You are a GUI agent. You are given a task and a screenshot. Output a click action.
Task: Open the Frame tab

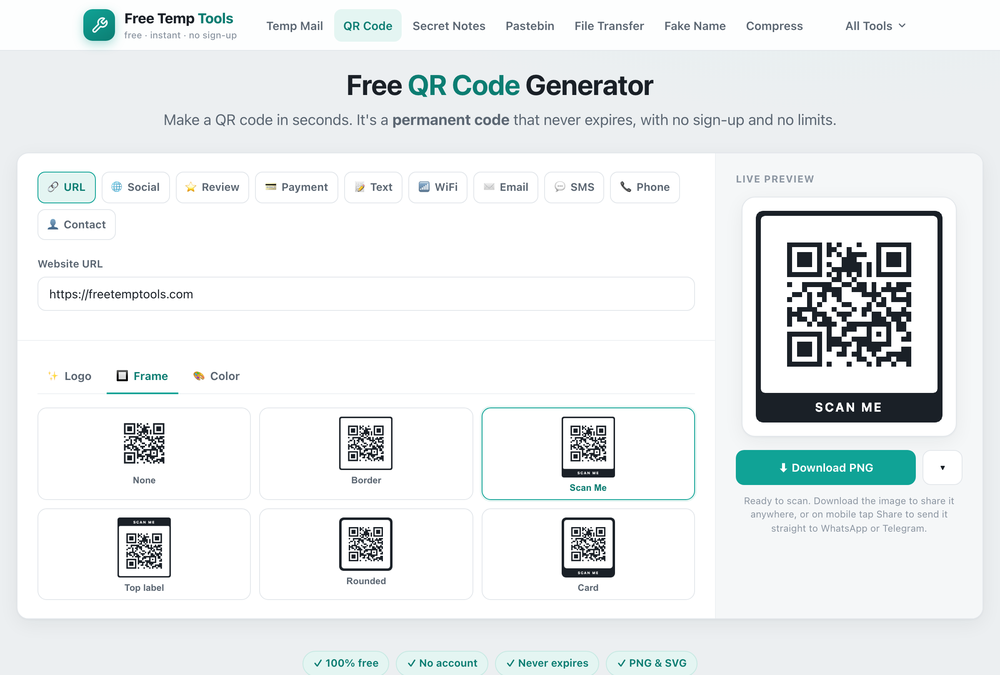tap(142, 376)
